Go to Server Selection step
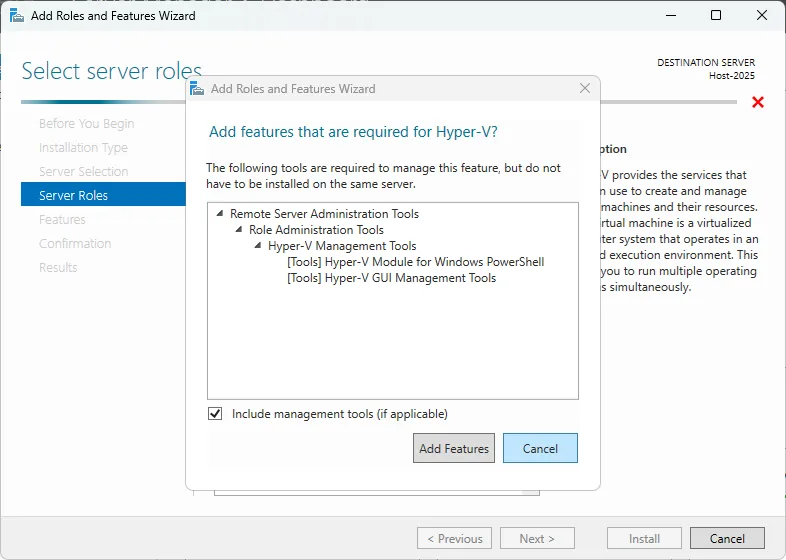The width and height of the screenshot is (786, 560). pyautogui.click(x=84, y=171)
